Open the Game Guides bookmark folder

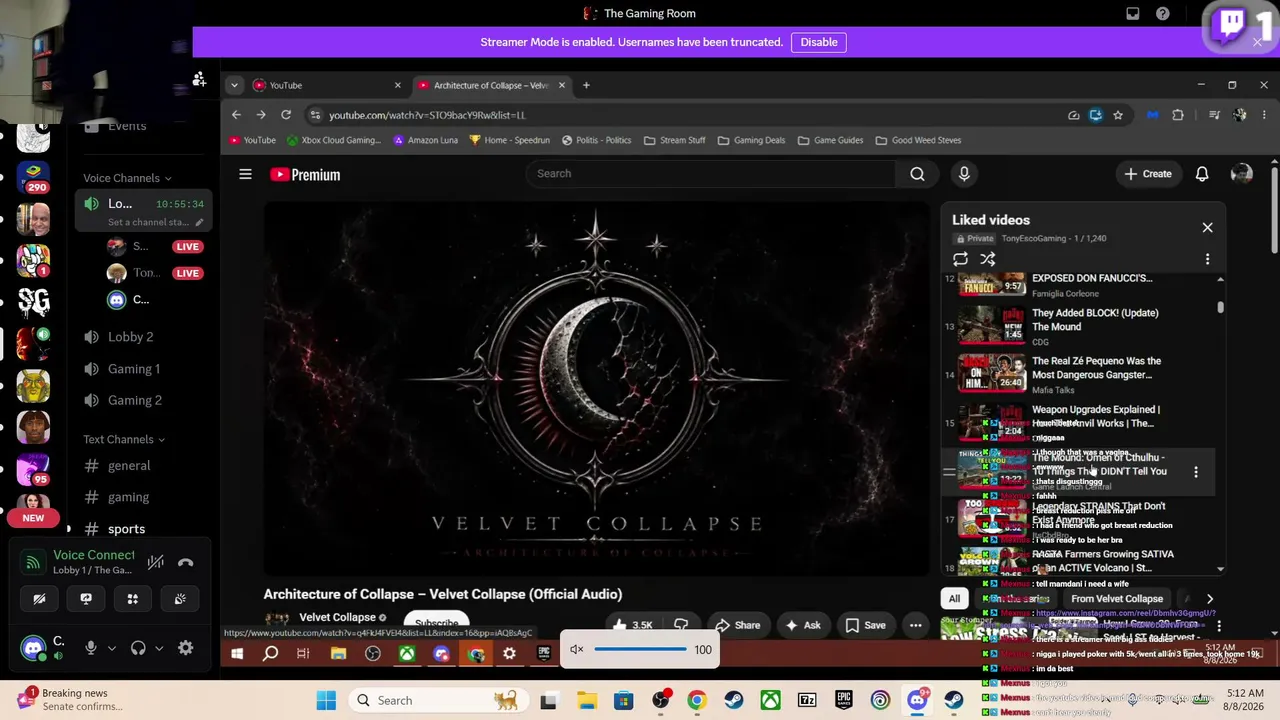(830, 140)
